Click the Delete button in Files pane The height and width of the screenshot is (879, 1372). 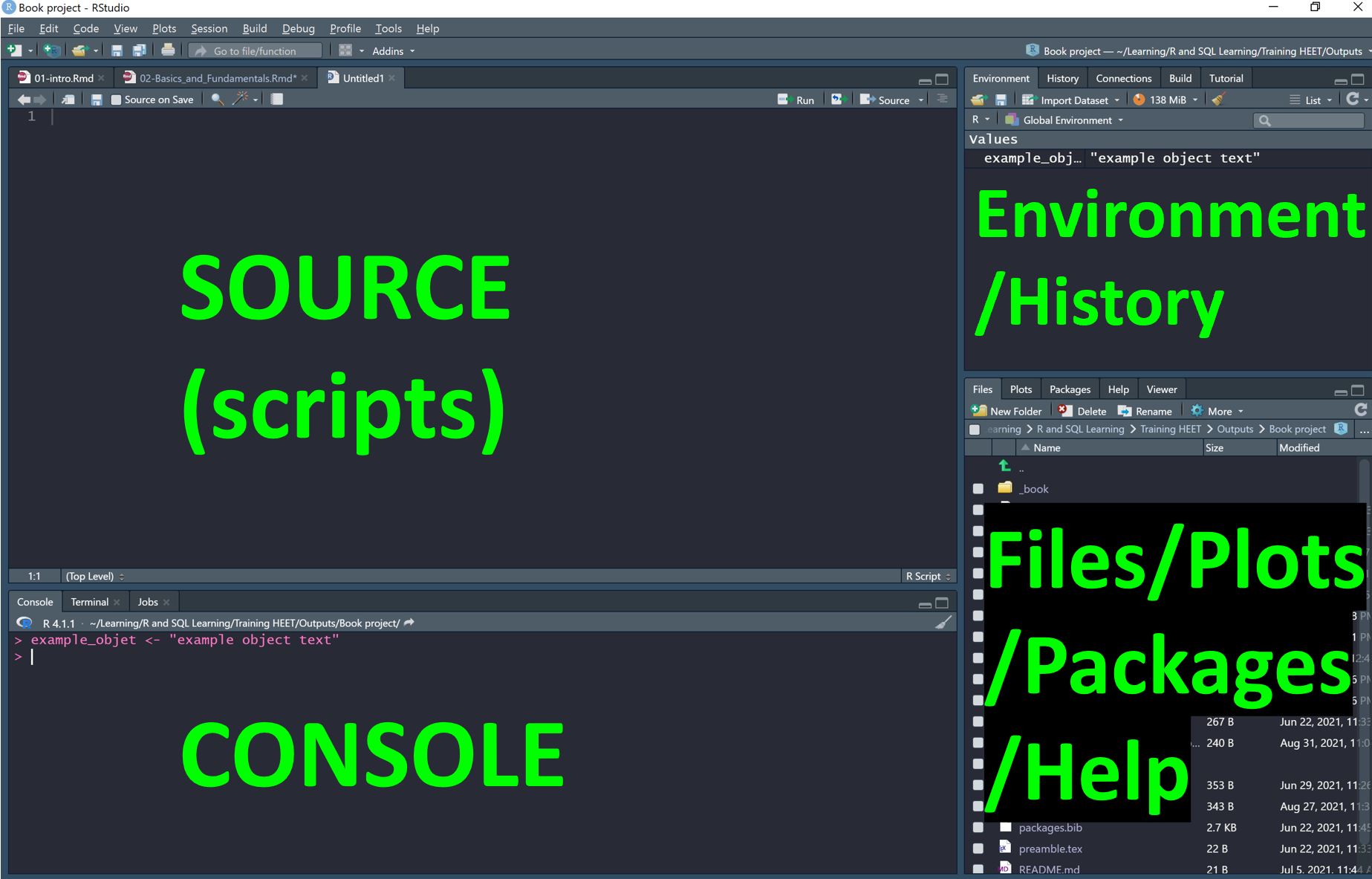click(x=1082, y=411)
